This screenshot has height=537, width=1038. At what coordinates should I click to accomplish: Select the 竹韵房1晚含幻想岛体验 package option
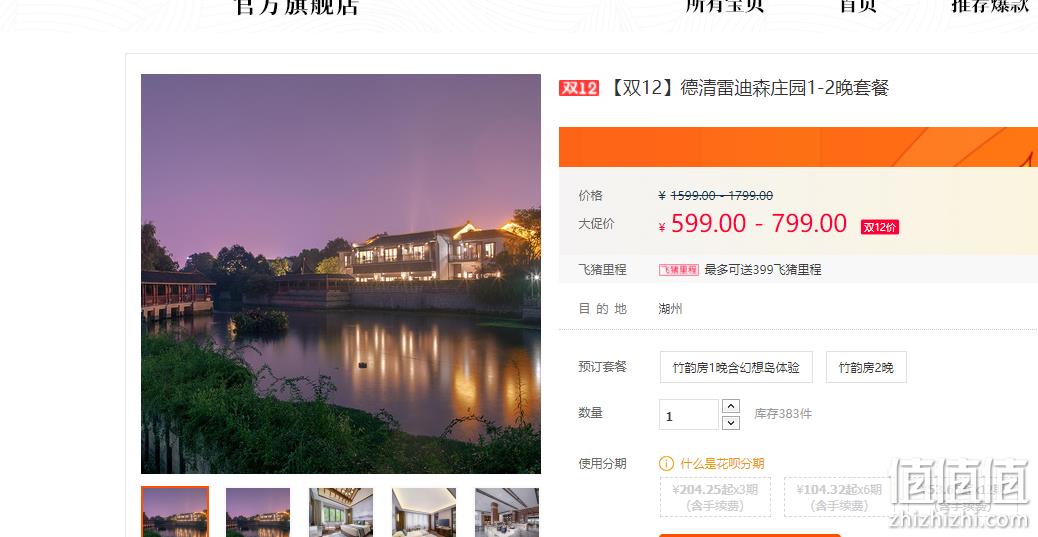coord(736,367)
